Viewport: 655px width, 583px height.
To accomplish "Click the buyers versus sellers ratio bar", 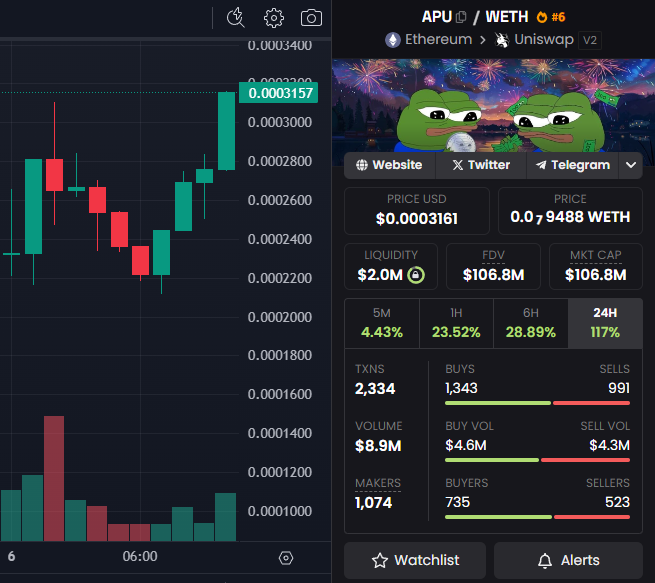I will pos(538,517).
